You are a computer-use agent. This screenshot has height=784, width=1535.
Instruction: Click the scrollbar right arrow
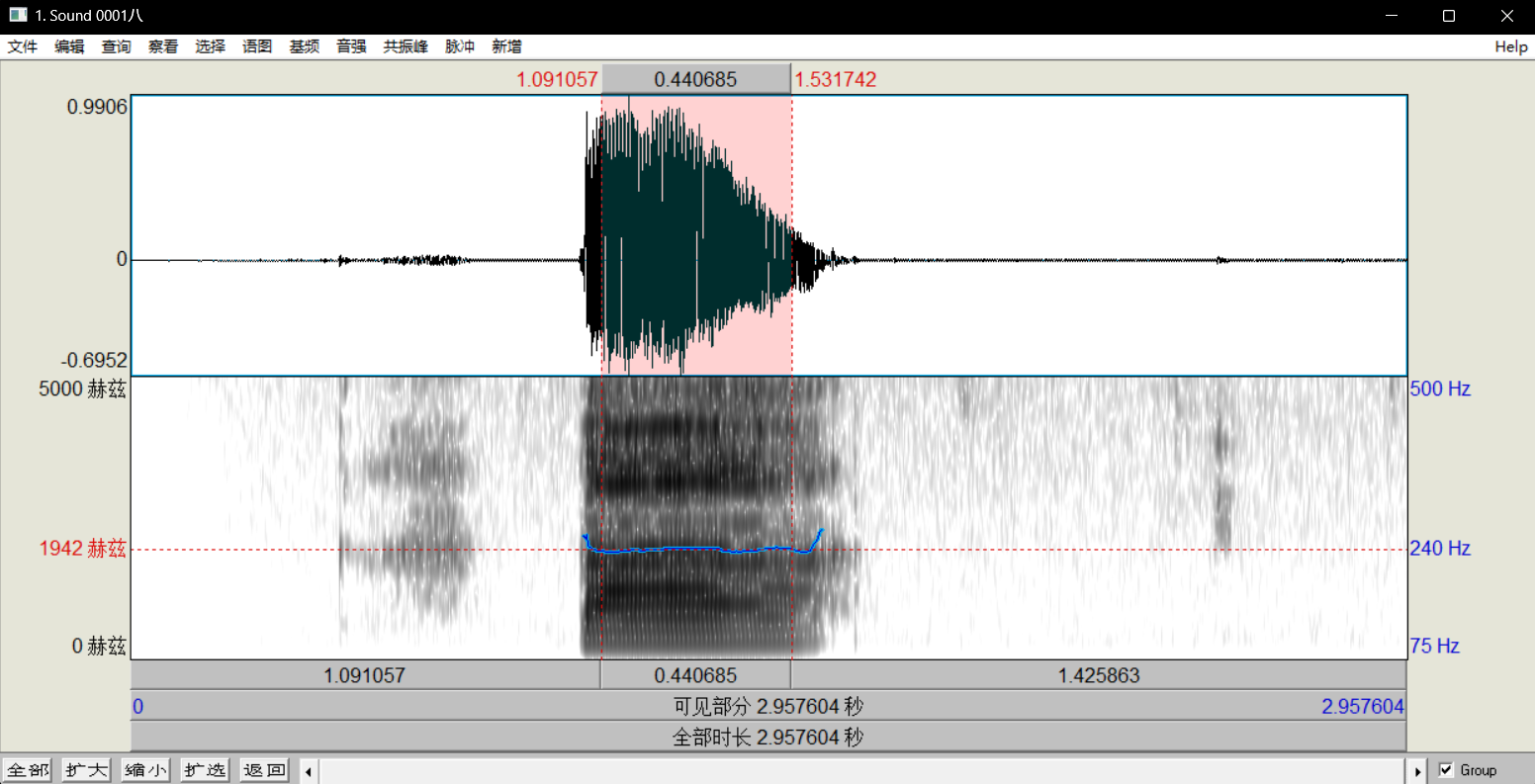coord(1418,771)
